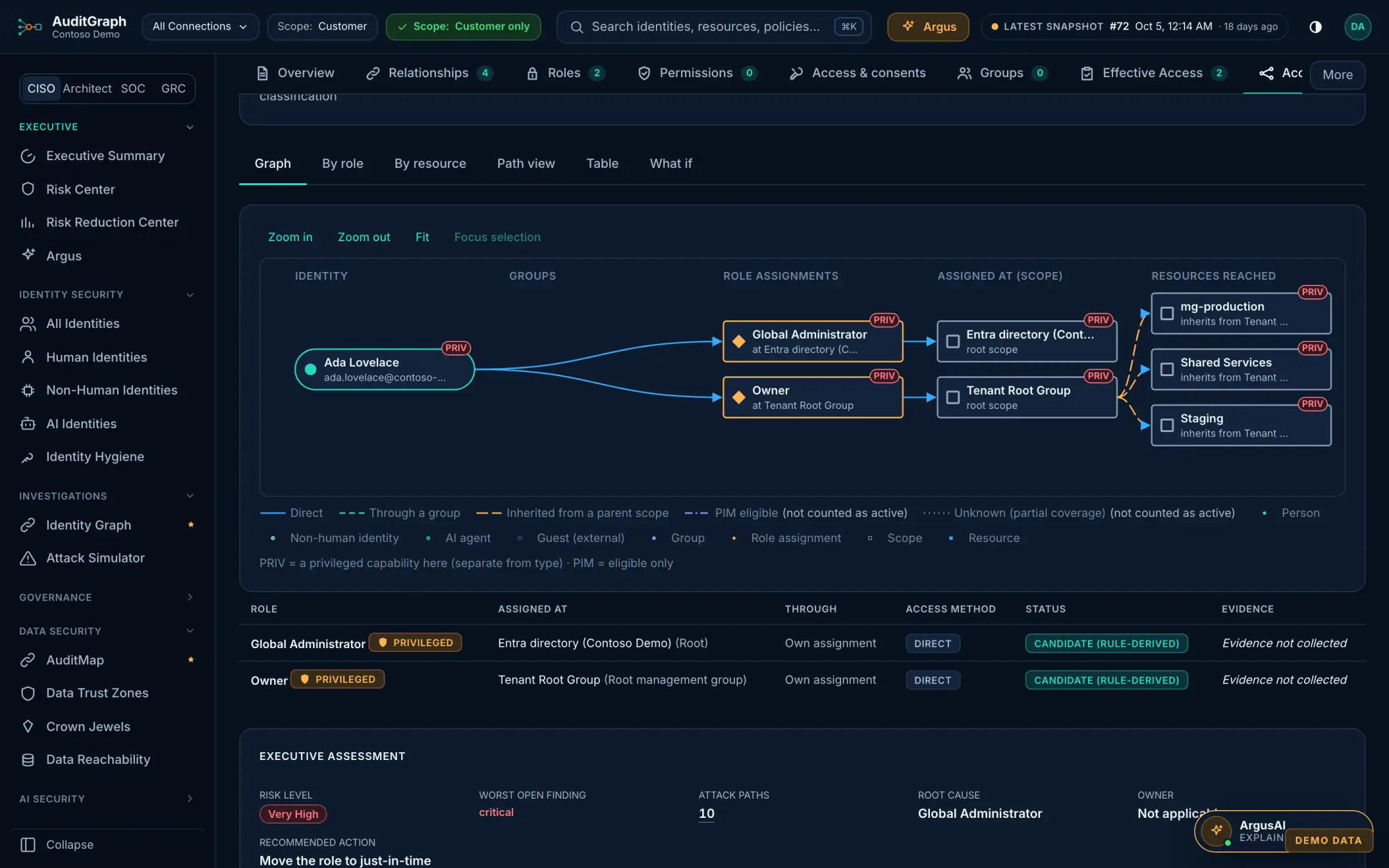
Task: Collapse the Investigations section
Action: (190, 496)
